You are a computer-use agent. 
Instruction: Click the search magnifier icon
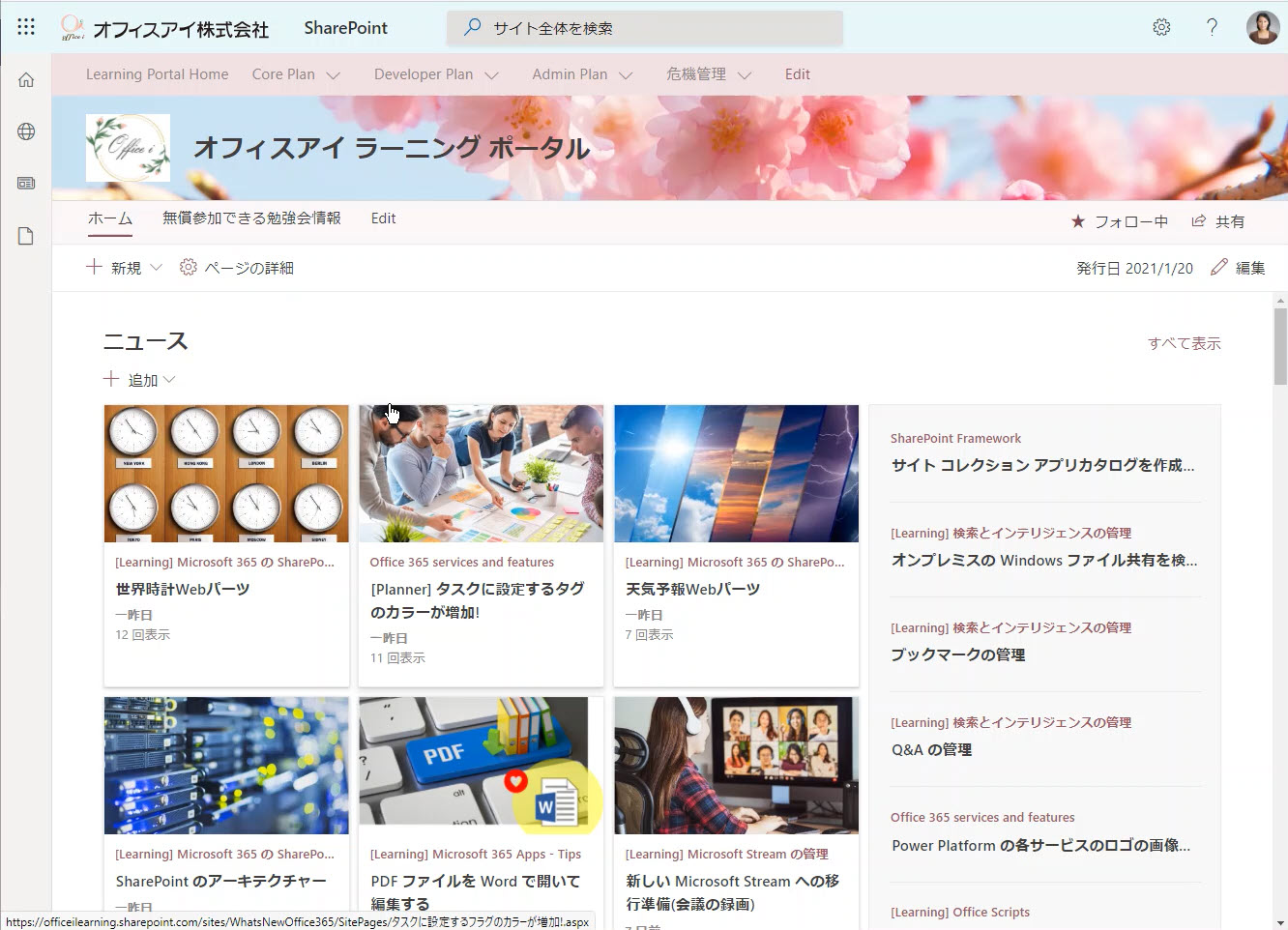coord(472,27)
